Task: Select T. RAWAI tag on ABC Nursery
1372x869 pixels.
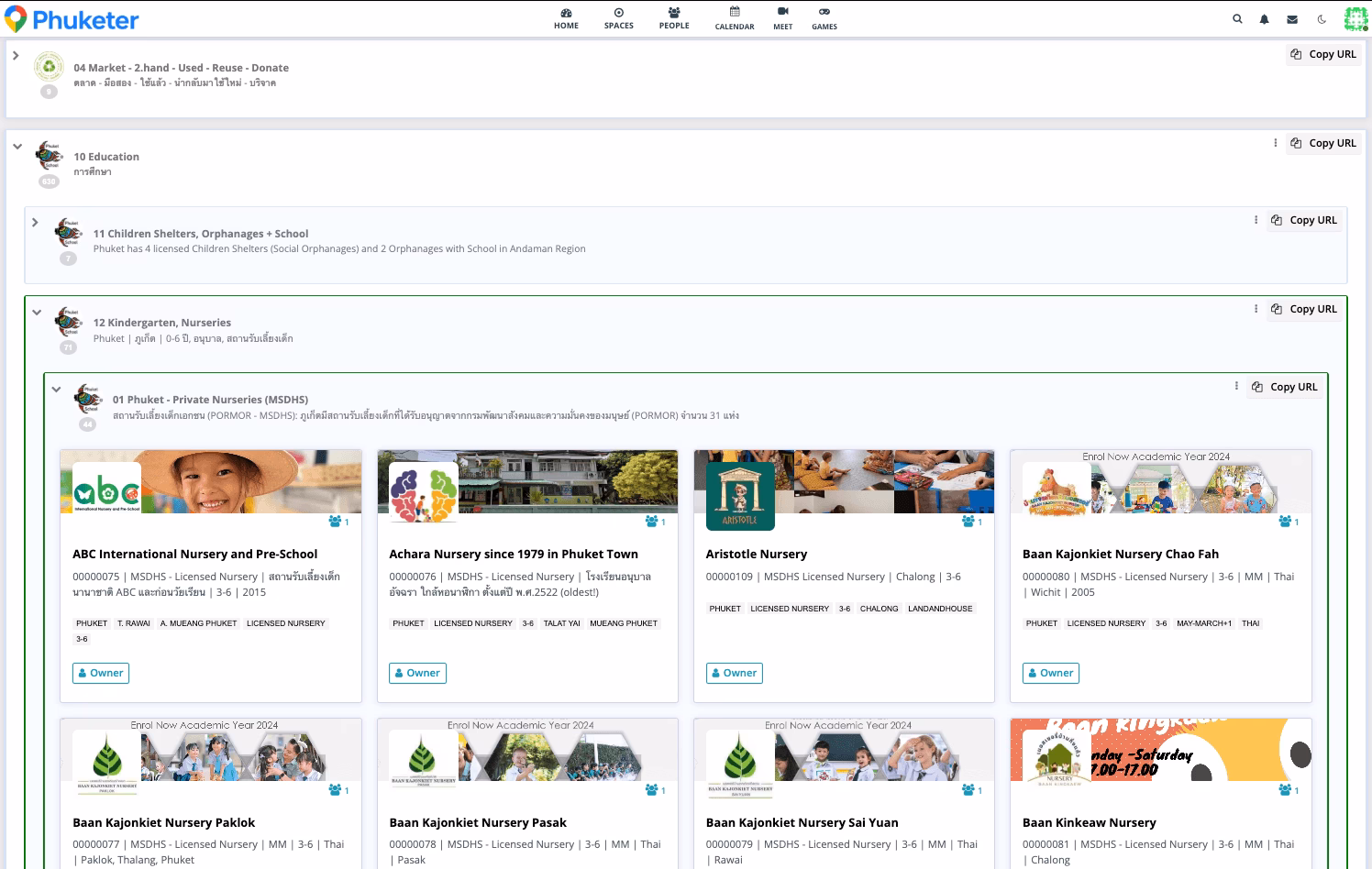Action: [134, 623]
